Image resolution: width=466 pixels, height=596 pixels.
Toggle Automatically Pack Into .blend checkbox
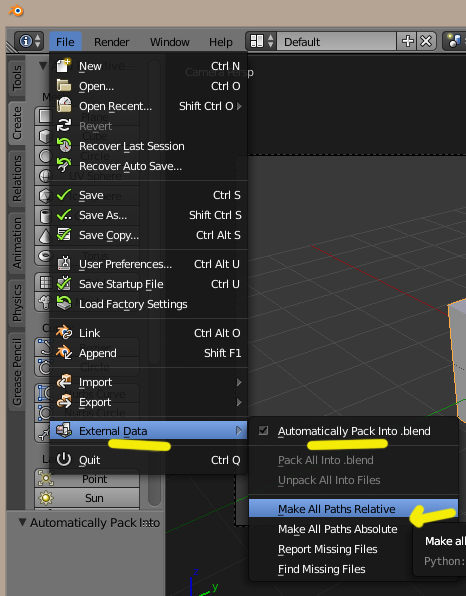point(263,431)
